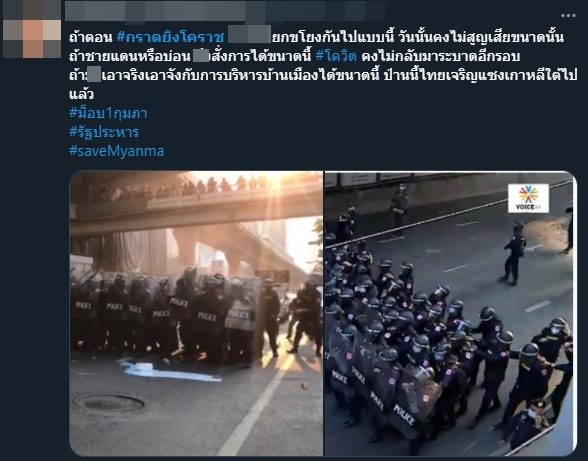The image size is (588, 461).
Task: Open the #โควิด hashtag link
Action: pos(336,56)
